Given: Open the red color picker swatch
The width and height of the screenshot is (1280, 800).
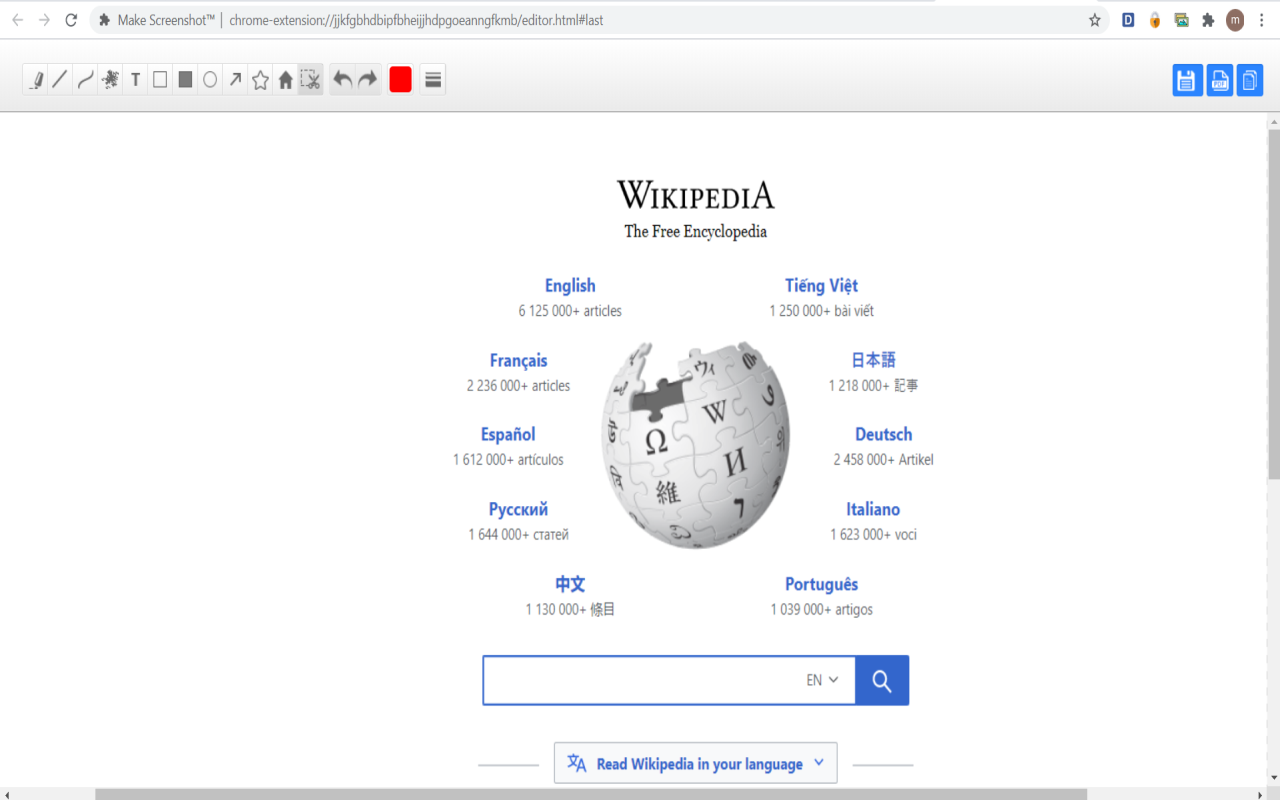Looking at the screenshot, I should (x=400, y=80).
